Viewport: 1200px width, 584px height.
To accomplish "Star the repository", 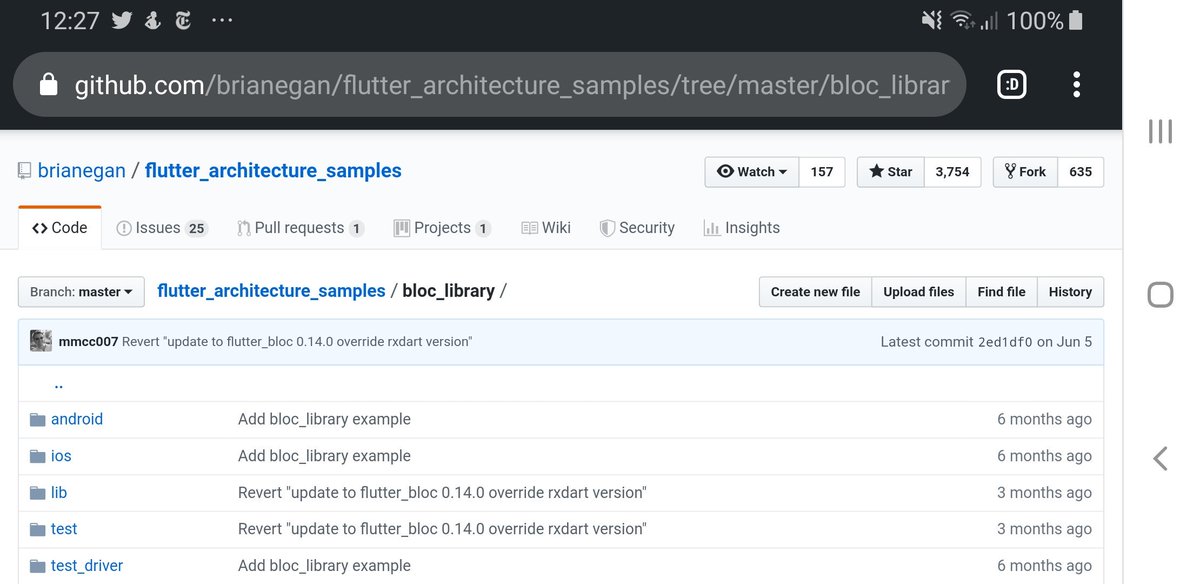I will (x=890, y=172).
